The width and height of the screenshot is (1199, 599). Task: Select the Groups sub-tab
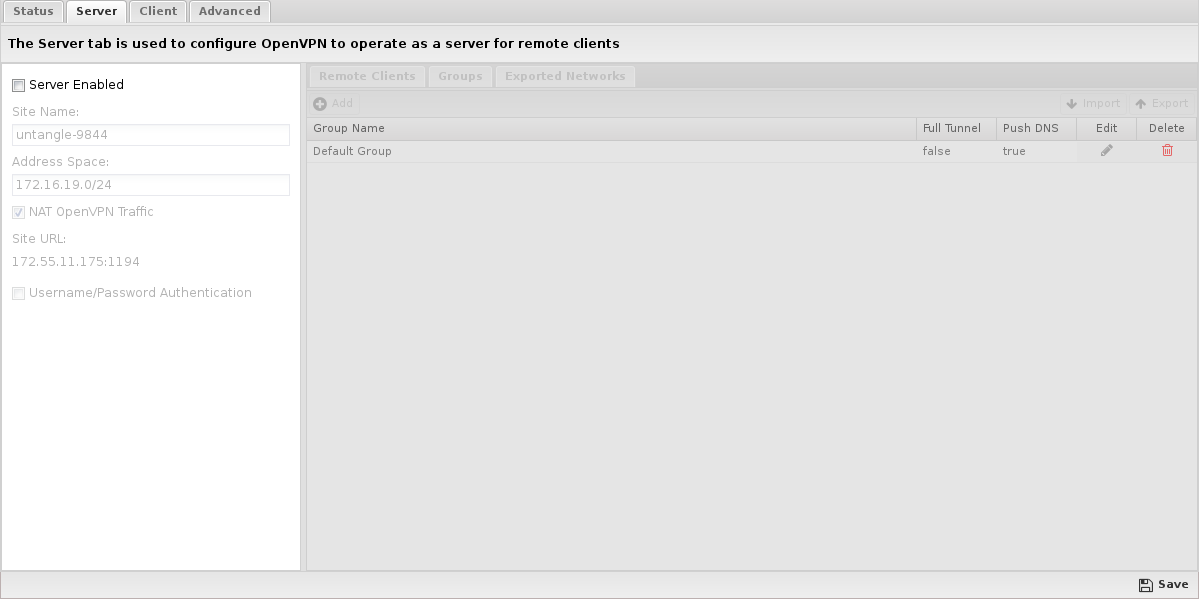[460, 77]
